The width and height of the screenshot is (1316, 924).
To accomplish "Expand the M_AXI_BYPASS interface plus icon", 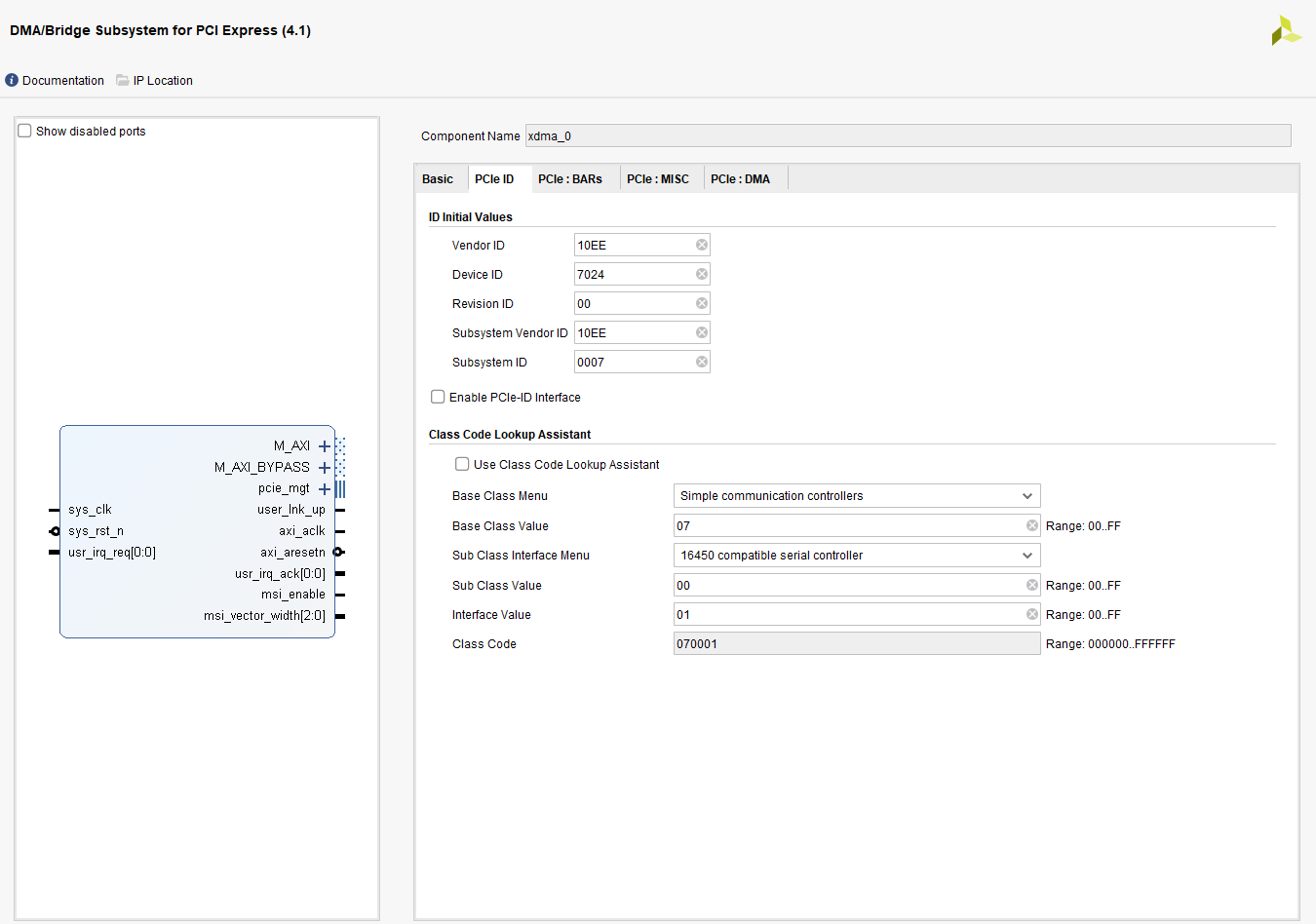I will 325,468.
